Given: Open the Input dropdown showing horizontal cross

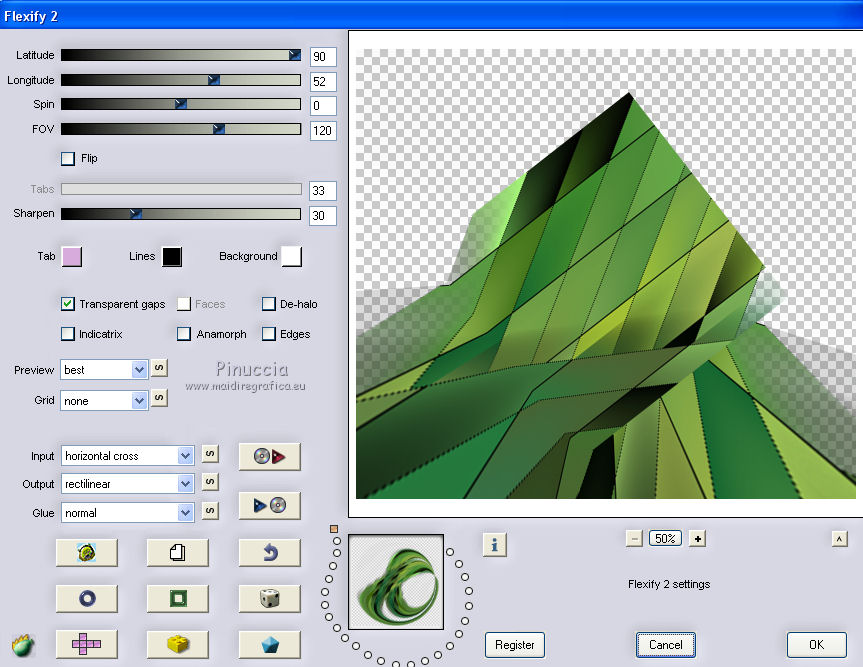Looking at the screenshot, I should coord(127,456).
